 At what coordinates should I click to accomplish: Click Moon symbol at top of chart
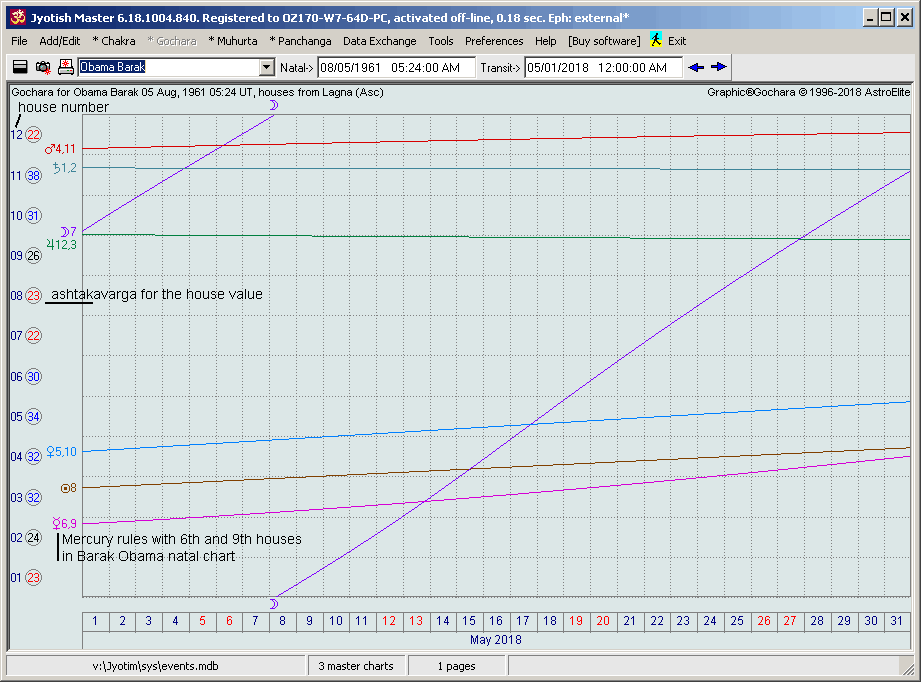click(x=273, y=104)
